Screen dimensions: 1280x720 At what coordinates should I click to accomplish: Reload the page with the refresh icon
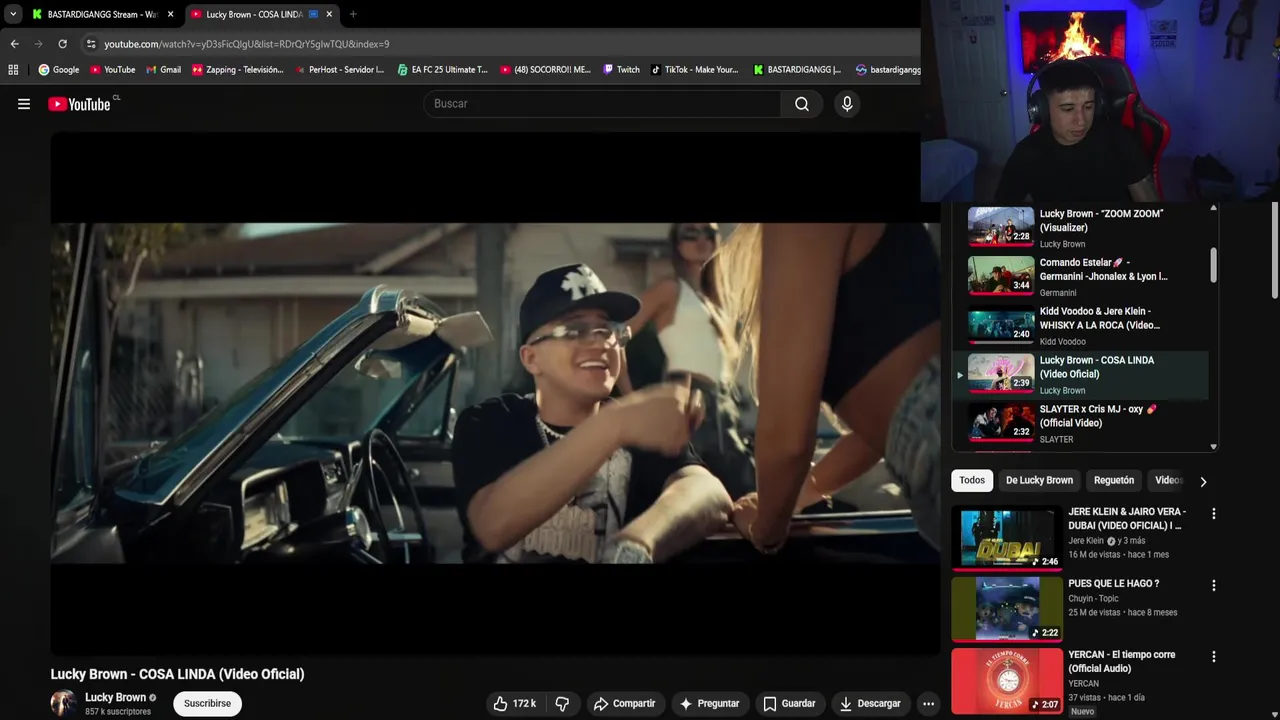[62, 44]
